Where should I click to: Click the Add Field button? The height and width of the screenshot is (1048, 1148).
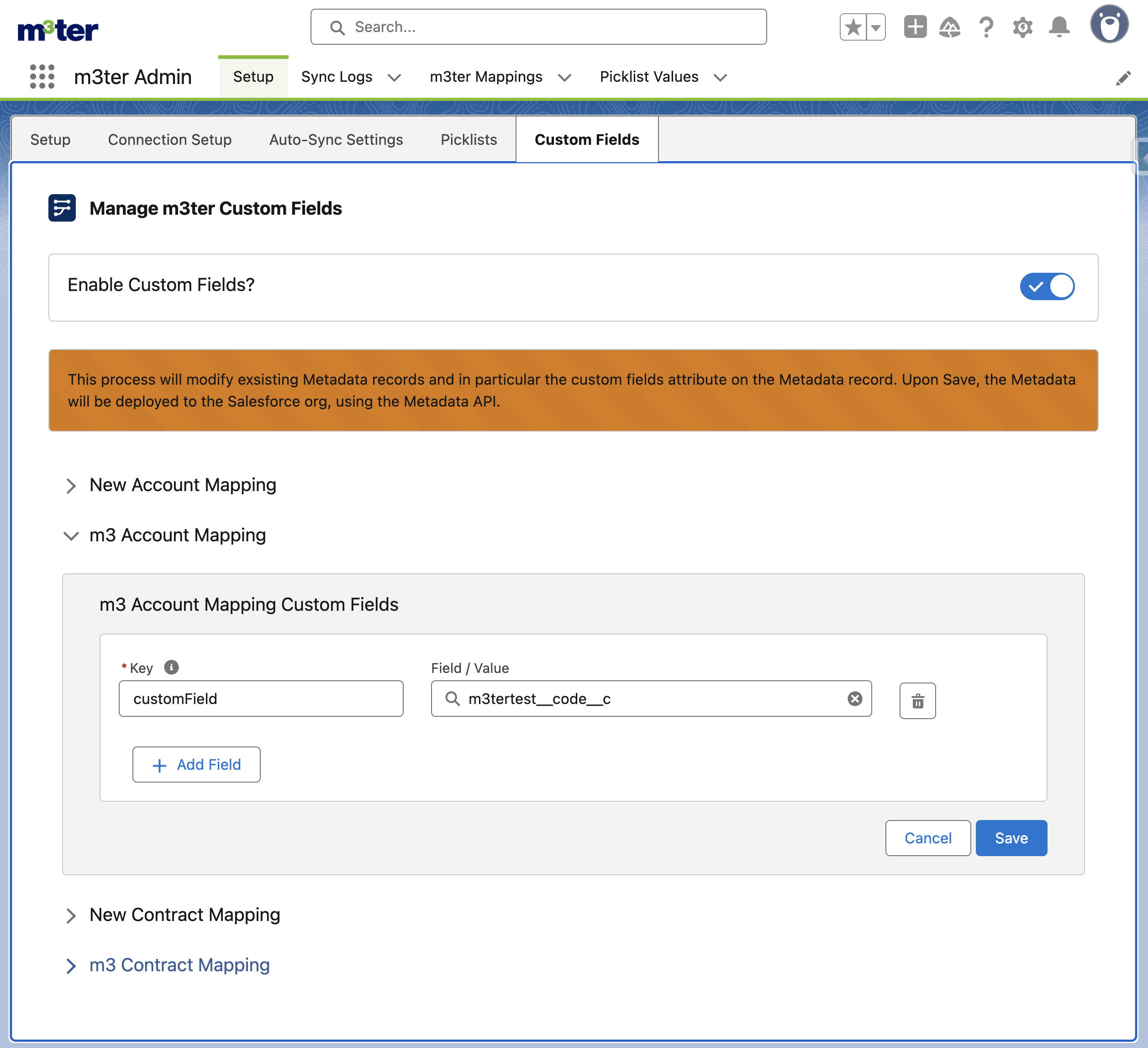196,764
